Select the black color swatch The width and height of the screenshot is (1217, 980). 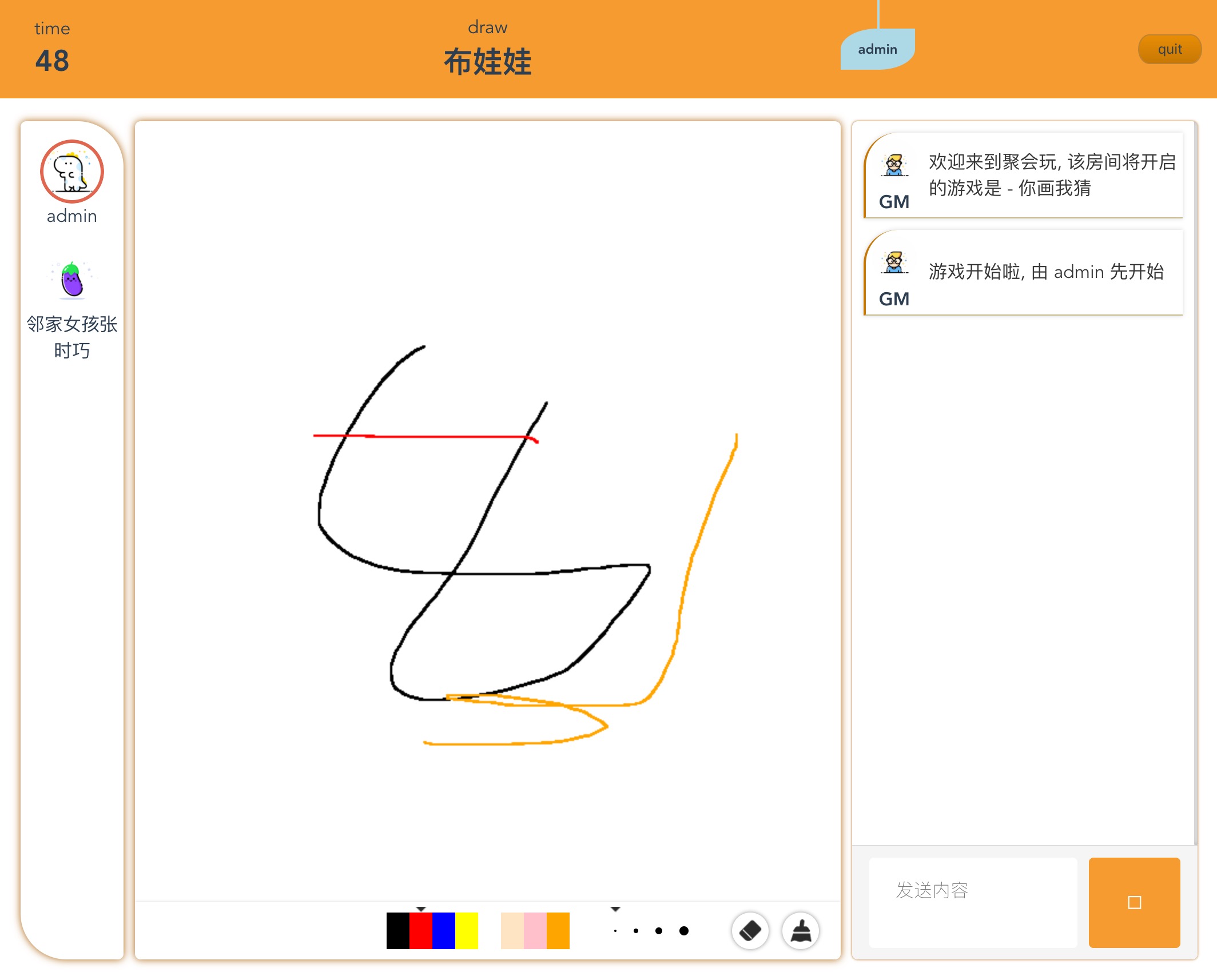[398, 930]
